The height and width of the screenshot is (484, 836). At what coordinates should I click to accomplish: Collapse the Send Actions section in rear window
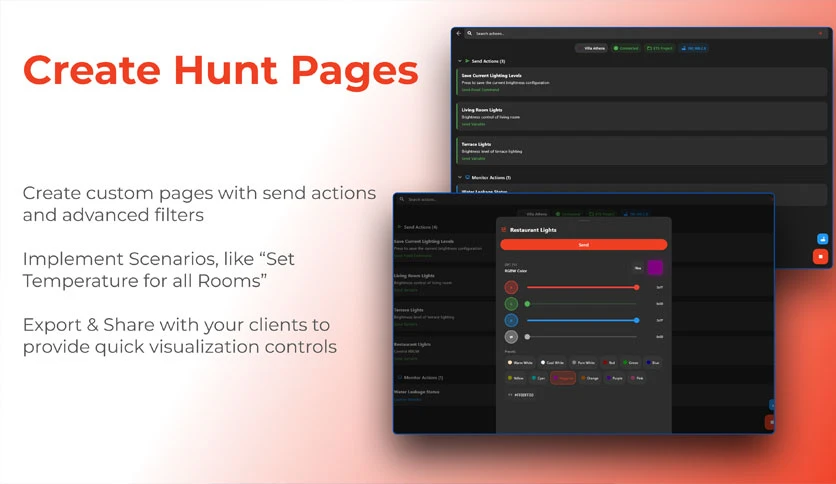click(460, 61)
